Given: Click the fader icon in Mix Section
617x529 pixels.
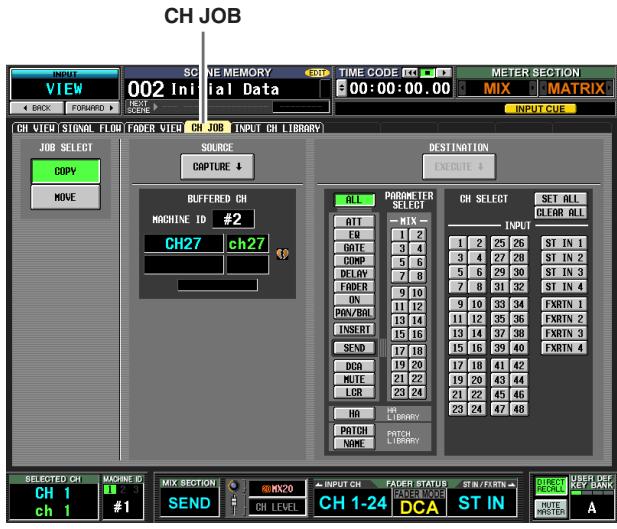Looking at the screenshot, I should pyautogui.click(x=234, y=505).
